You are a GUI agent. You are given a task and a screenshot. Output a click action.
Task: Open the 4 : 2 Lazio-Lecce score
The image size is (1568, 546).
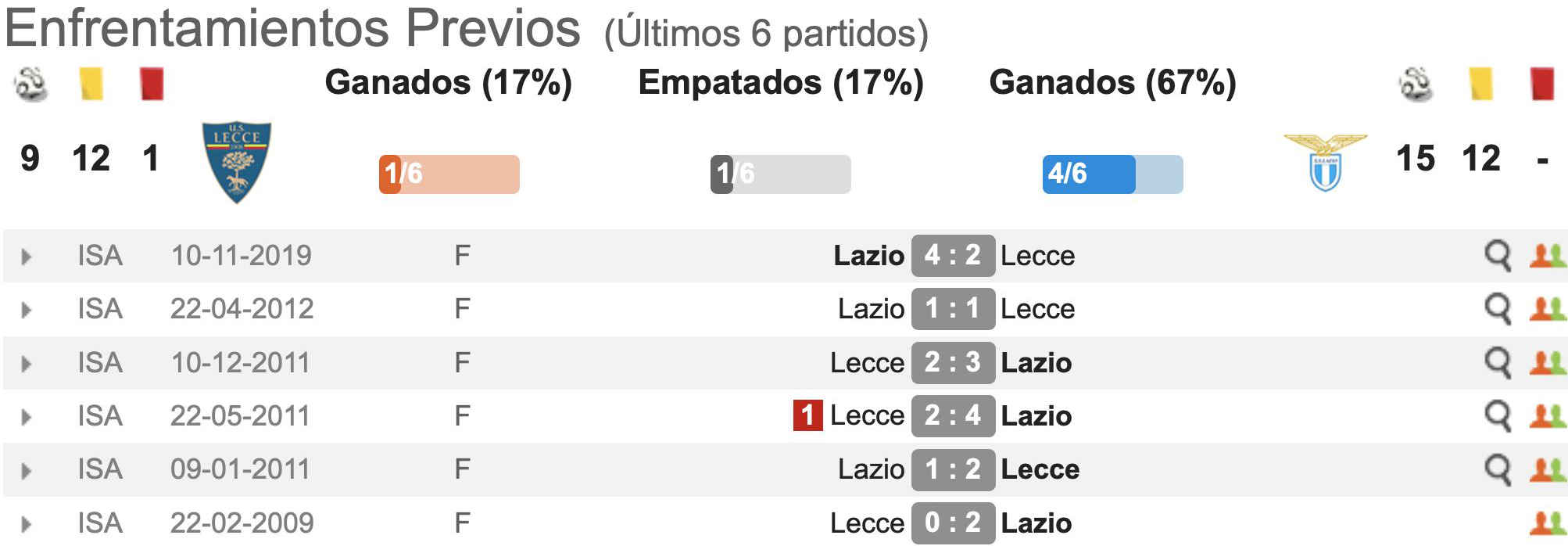pyautogui.click(x=953, y=256)
